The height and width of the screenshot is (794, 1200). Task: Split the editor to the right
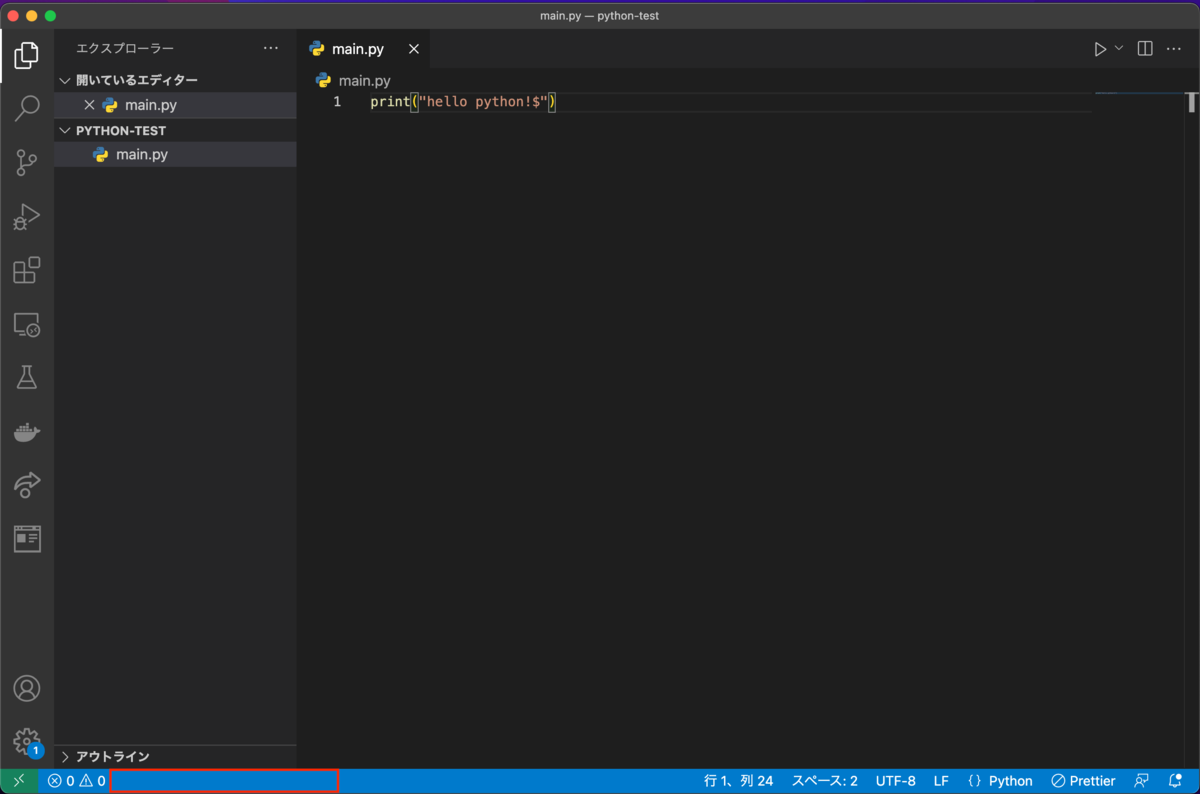1145,49
